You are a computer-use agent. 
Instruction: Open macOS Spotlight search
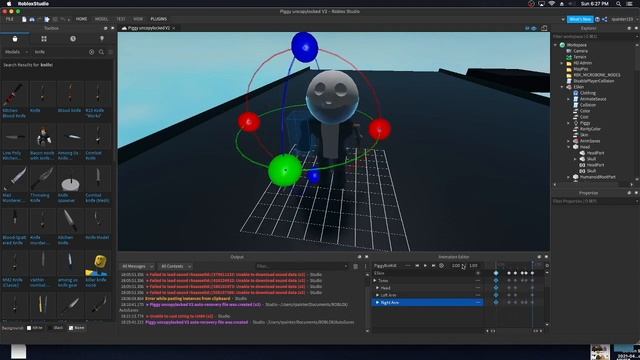[x=618, y=4]
